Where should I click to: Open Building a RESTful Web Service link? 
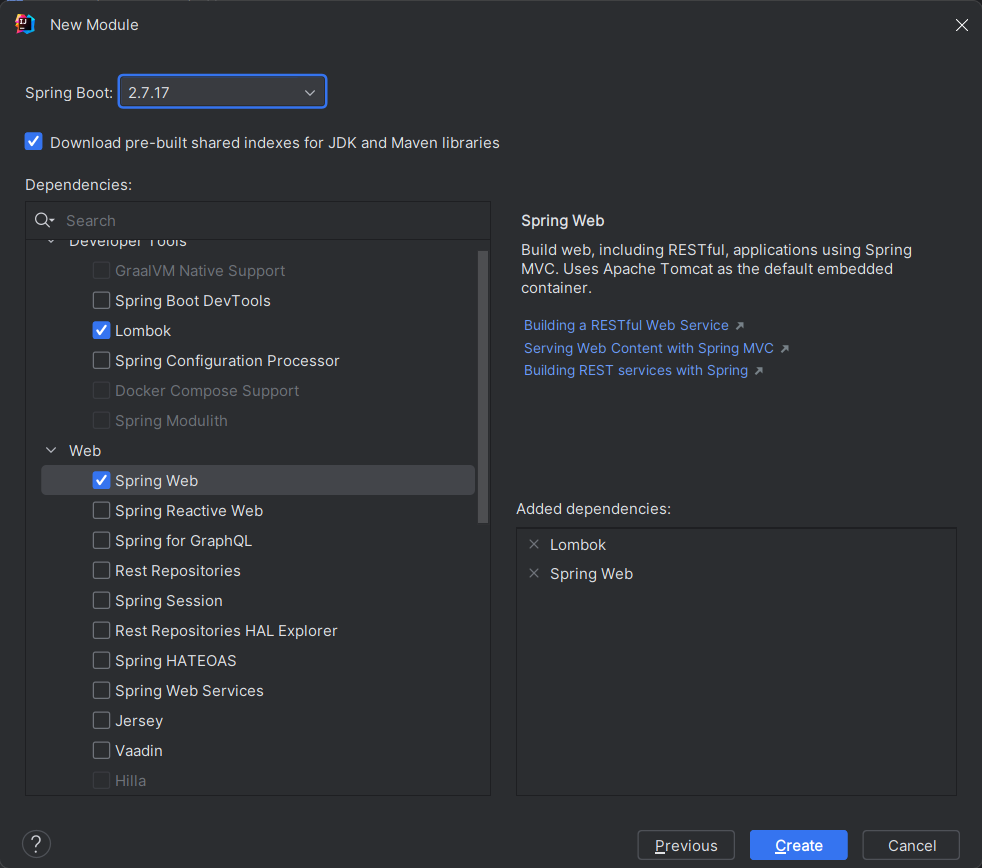tap(626, 326)
